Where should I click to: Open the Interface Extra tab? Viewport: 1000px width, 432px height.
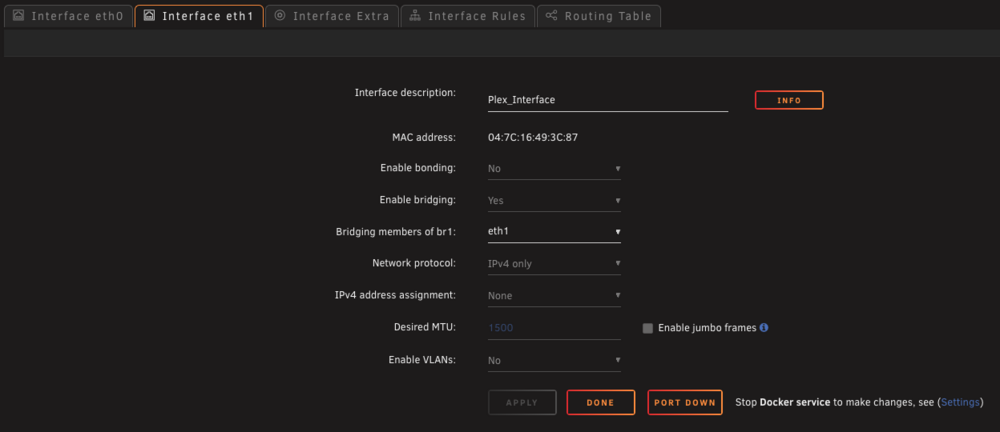[x=332, y=16]
